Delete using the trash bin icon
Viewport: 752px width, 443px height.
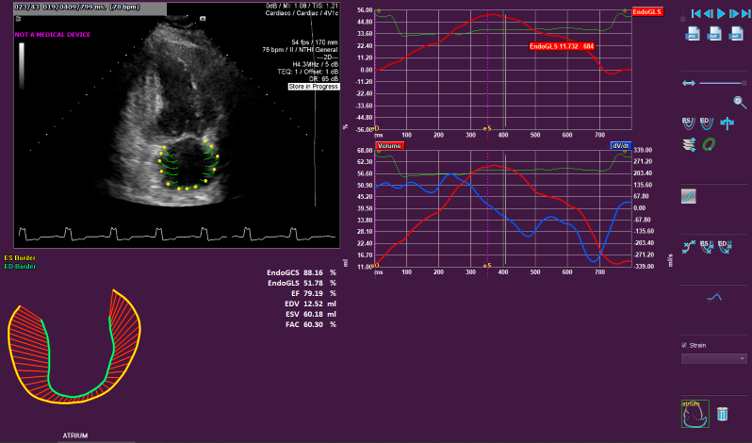point(721,413)
